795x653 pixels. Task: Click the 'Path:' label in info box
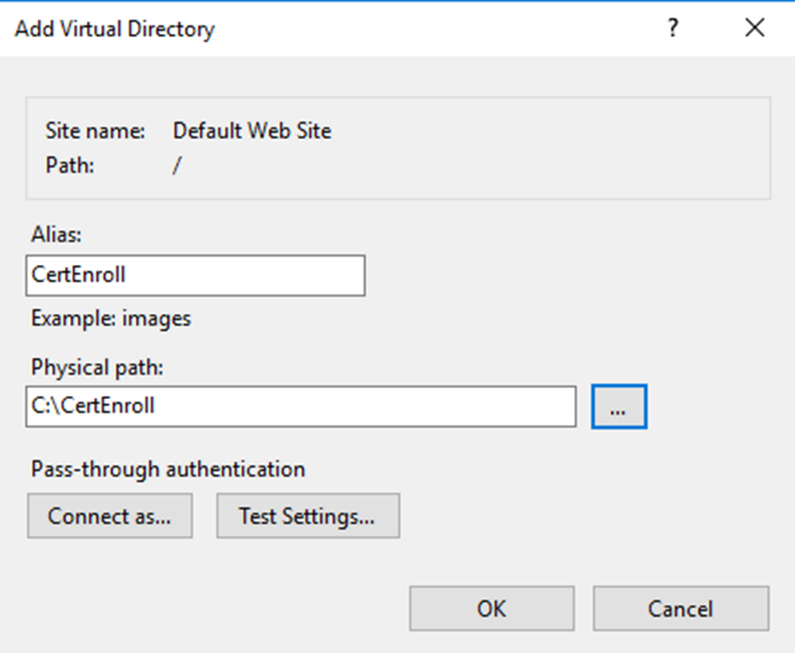click(70, 165)
